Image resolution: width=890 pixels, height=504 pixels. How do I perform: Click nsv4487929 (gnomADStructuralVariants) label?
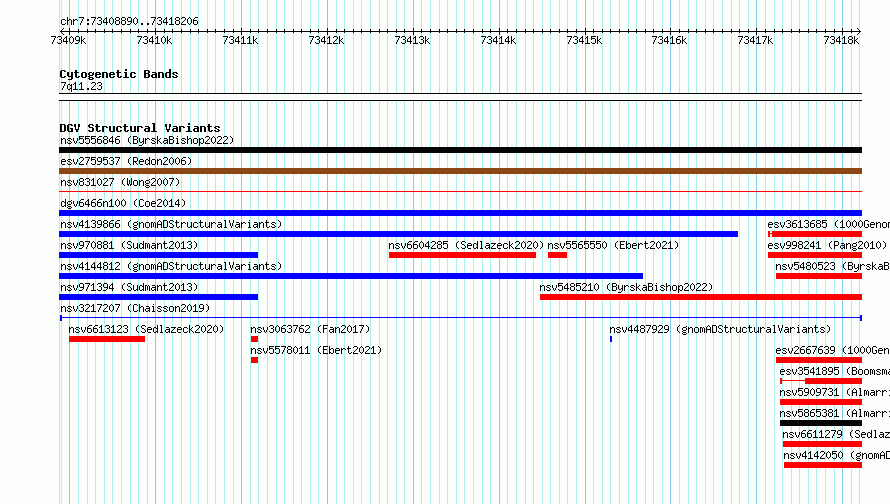point(720,329)
